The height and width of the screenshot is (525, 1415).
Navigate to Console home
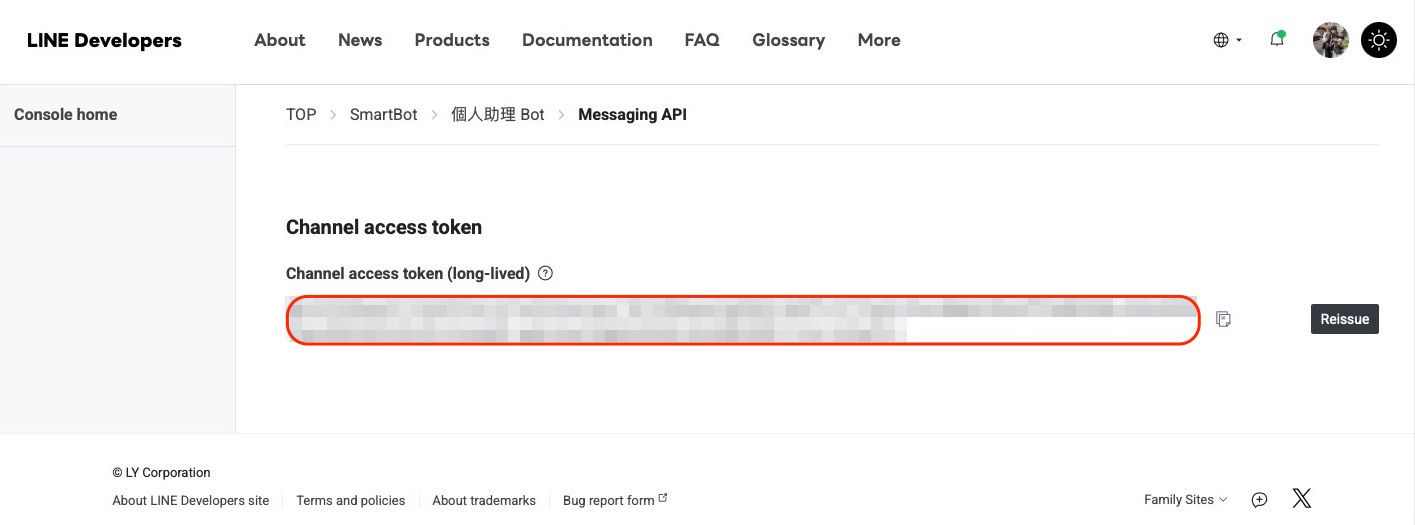tap(66, 114)
